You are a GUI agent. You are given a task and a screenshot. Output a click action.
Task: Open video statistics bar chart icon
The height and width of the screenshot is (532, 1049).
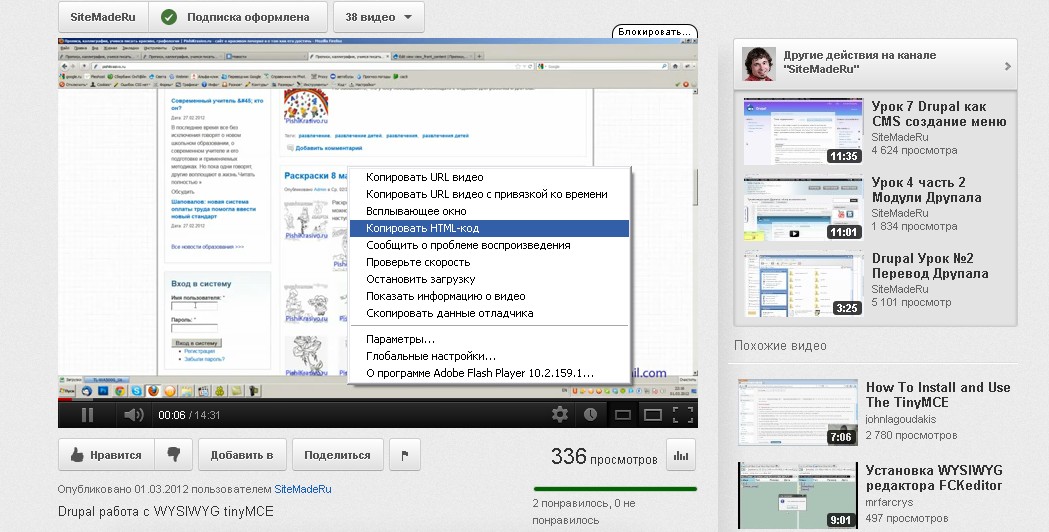pos(681,455)
